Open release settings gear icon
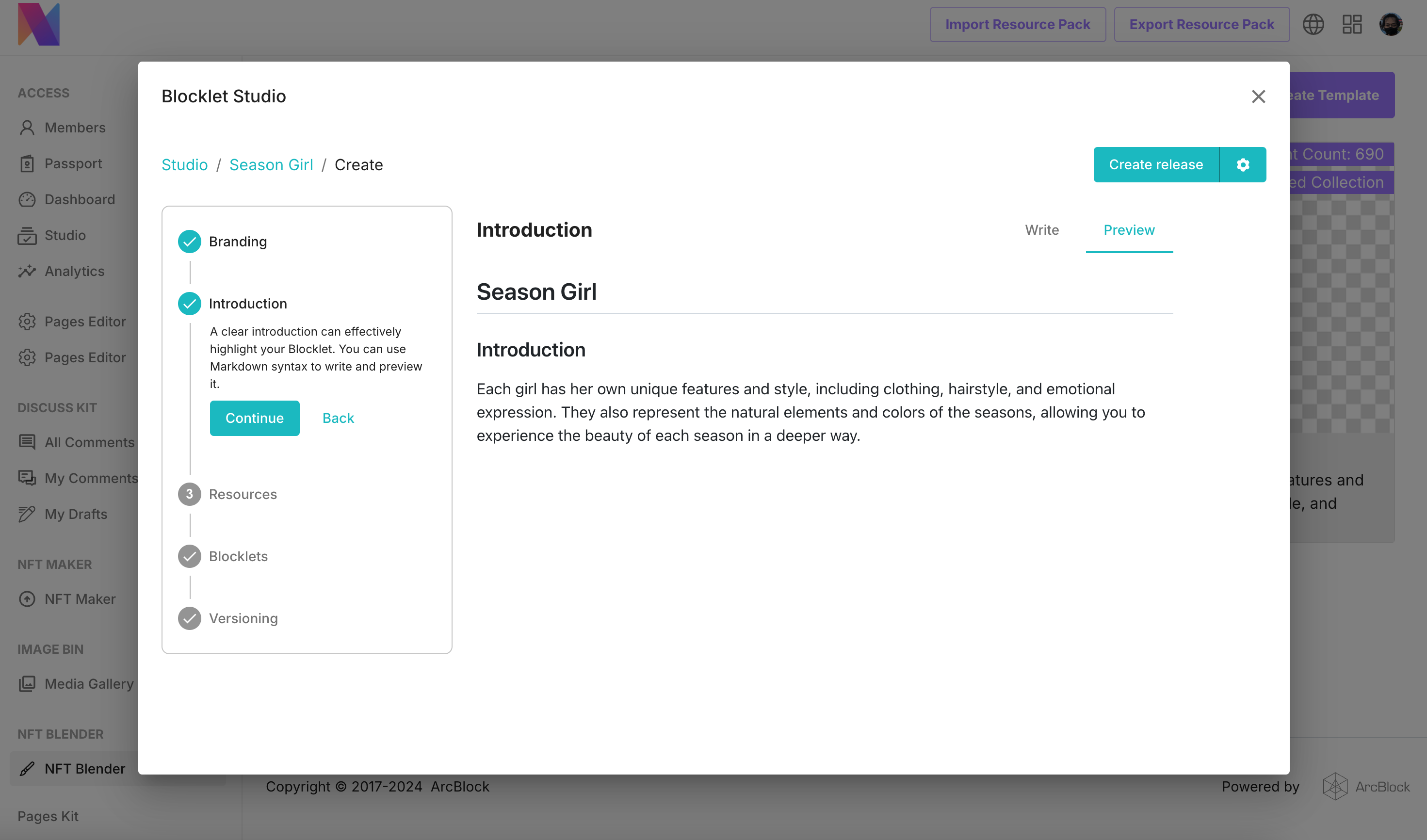This screenshot has height=840, width=1427. pos(1242,165)
